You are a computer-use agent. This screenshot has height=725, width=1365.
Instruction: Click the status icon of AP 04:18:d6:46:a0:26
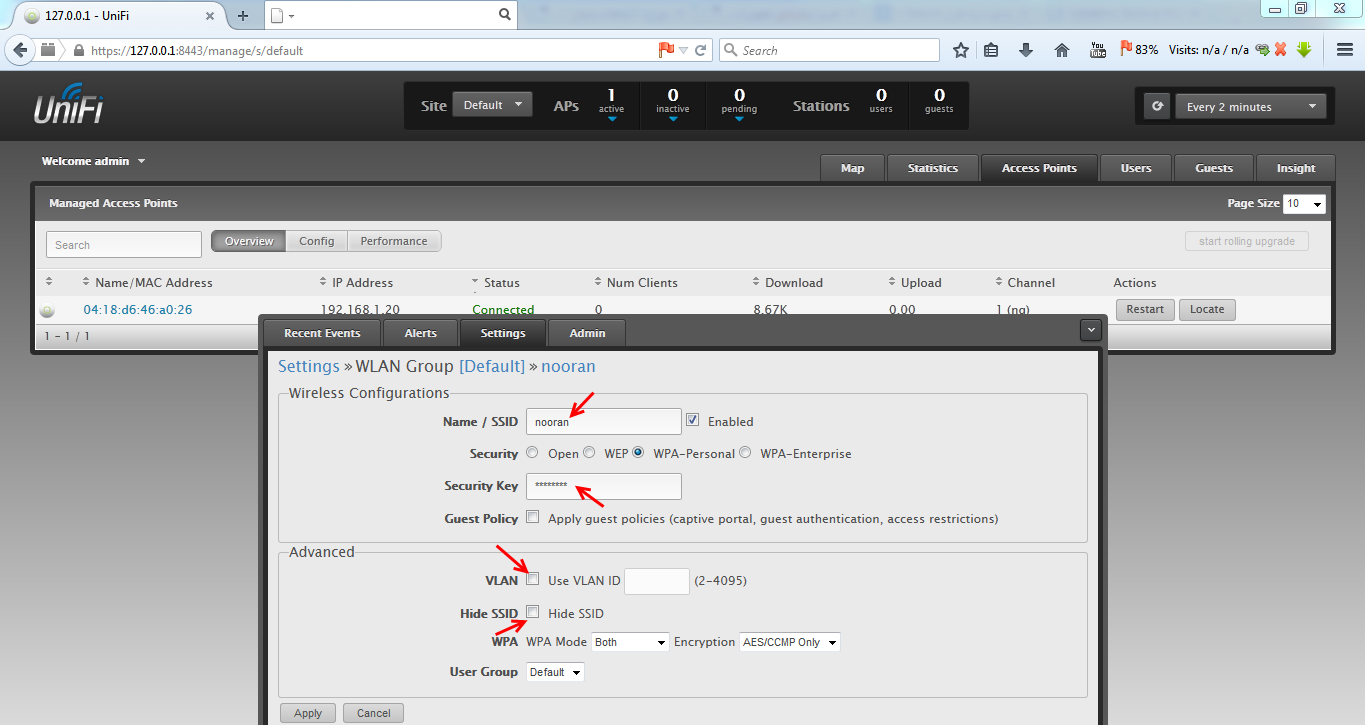[47, 311]
